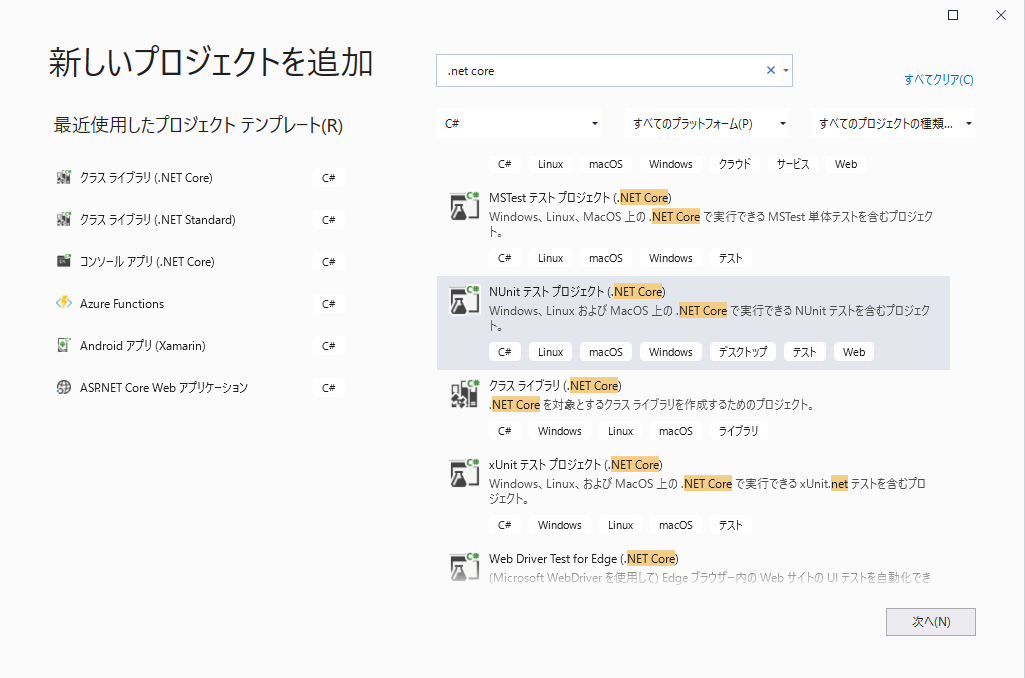Click the xUnit テスト プロジェクト flask icon
The height and width of the screenshot is (678, 1025).
(x=464, y=473)
